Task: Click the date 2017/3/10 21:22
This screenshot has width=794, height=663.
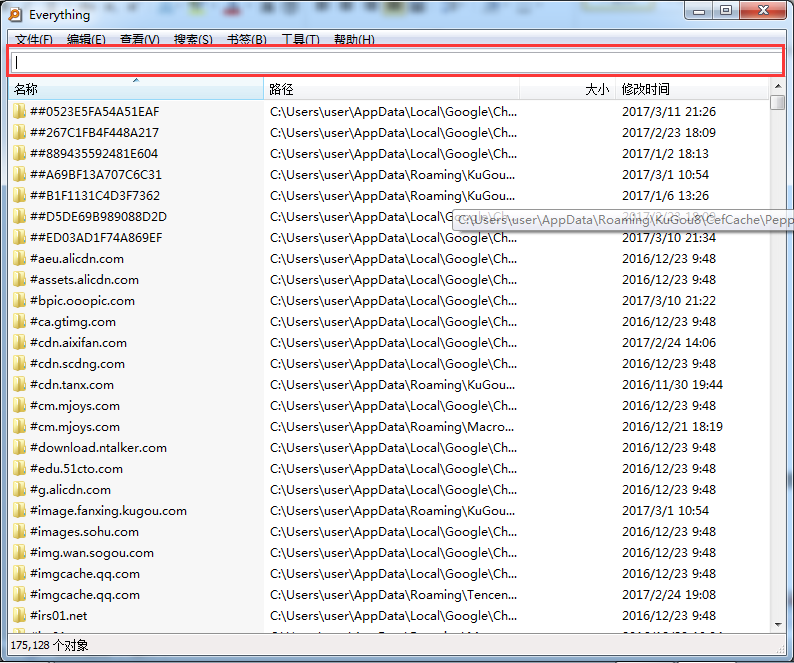Action: (x=669, y=301)
